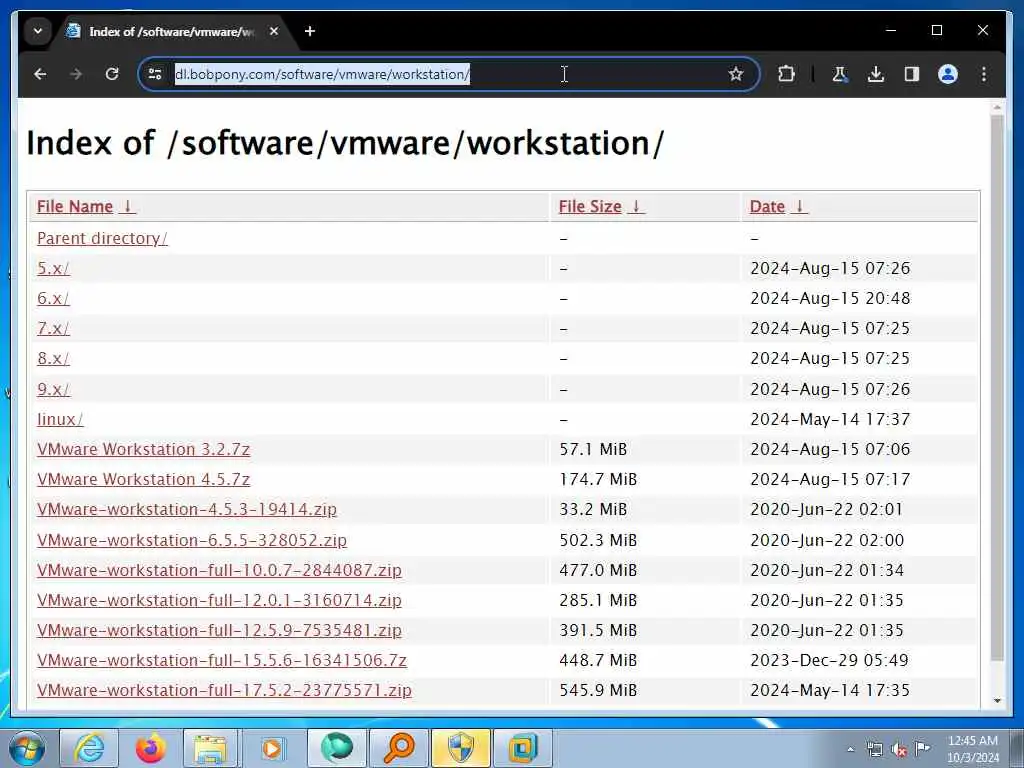Open the VMware taskbar icon

[522, 748]
